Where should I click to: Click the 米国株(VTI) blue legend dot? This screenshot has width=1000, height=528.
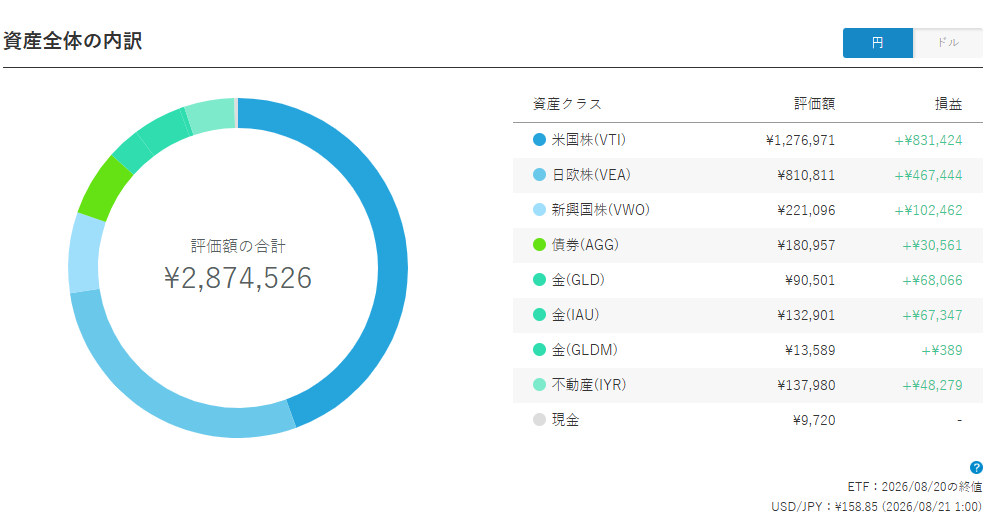pyautogui.click(x=540, y=140)
